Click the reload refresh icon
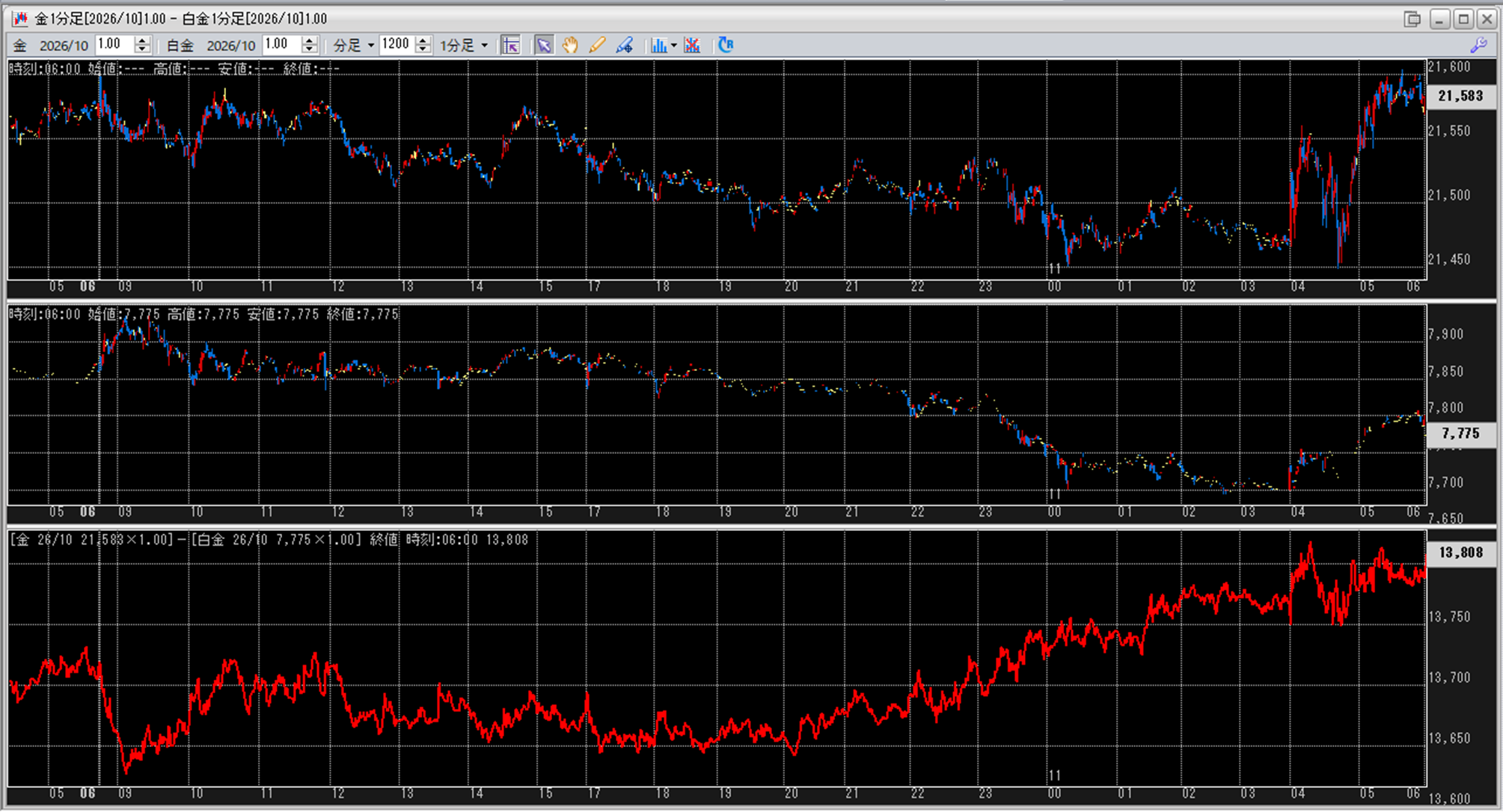This screenshot has width=1503, height=812. [726, 46]
